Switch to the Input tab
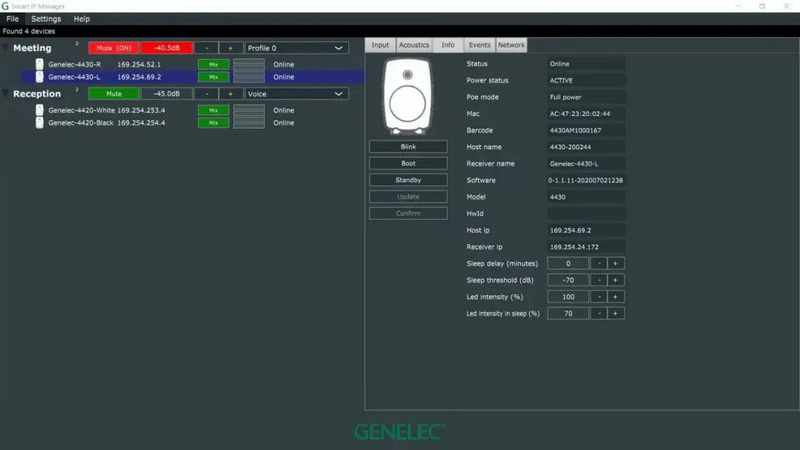Viewport: 800px width, 450px height. 380,45
